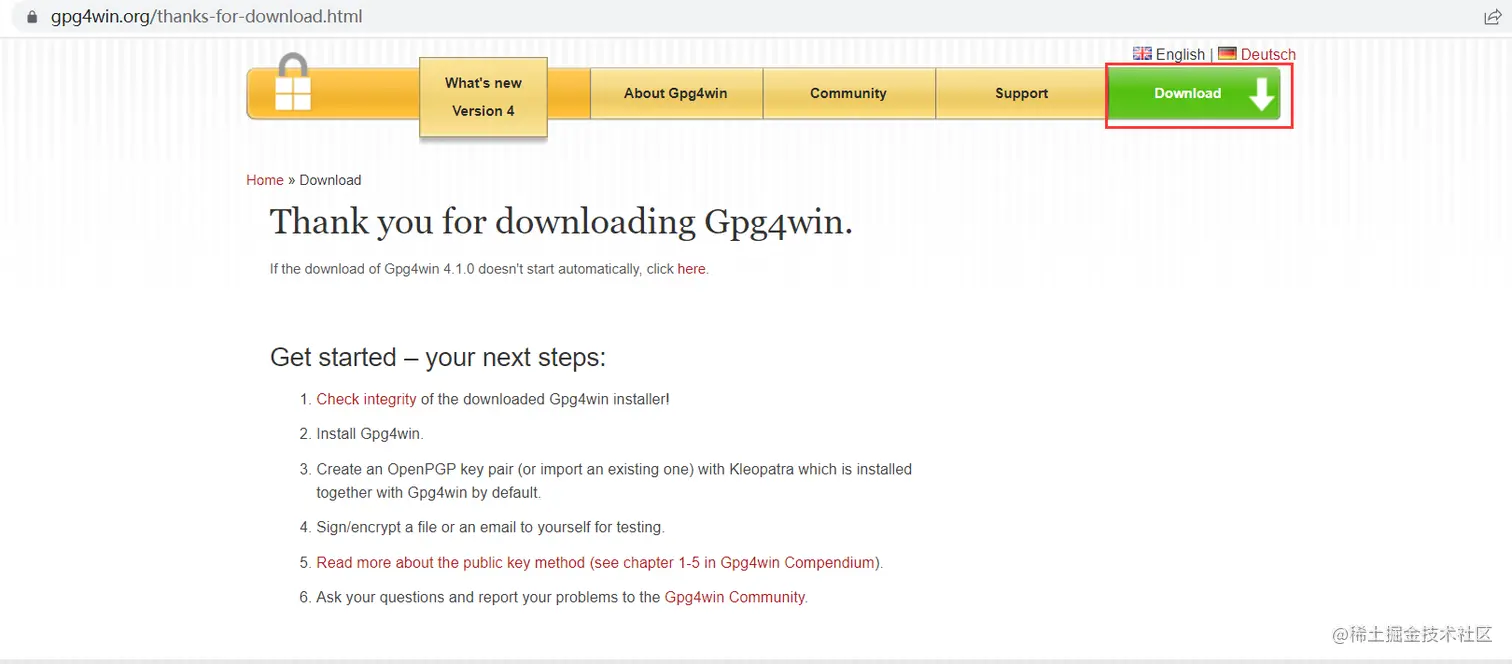Open the What's new Version 4 tab
The image size is (1512, 664).
[x=484, y=97]
